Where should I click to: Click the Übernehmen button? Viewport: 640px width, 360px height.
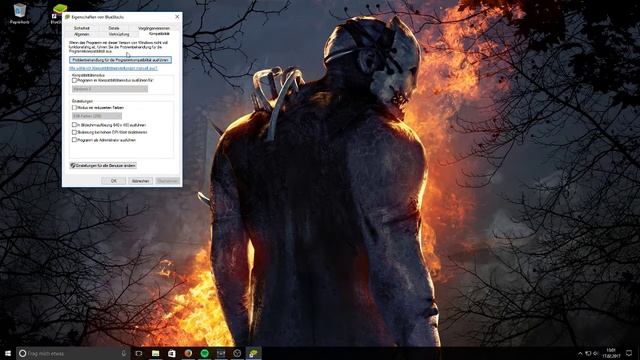click(x=168, y=181)
